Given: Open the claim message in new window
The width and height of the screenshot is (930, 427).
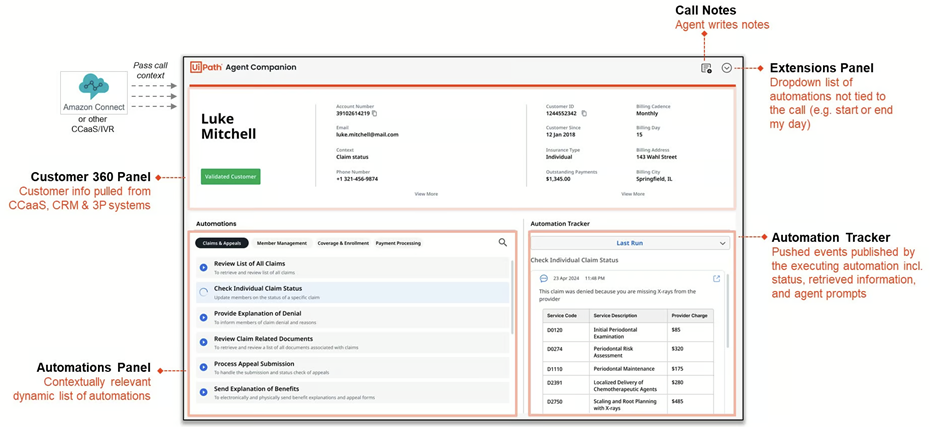Looking at the screenshot, I should click(716, 278).
